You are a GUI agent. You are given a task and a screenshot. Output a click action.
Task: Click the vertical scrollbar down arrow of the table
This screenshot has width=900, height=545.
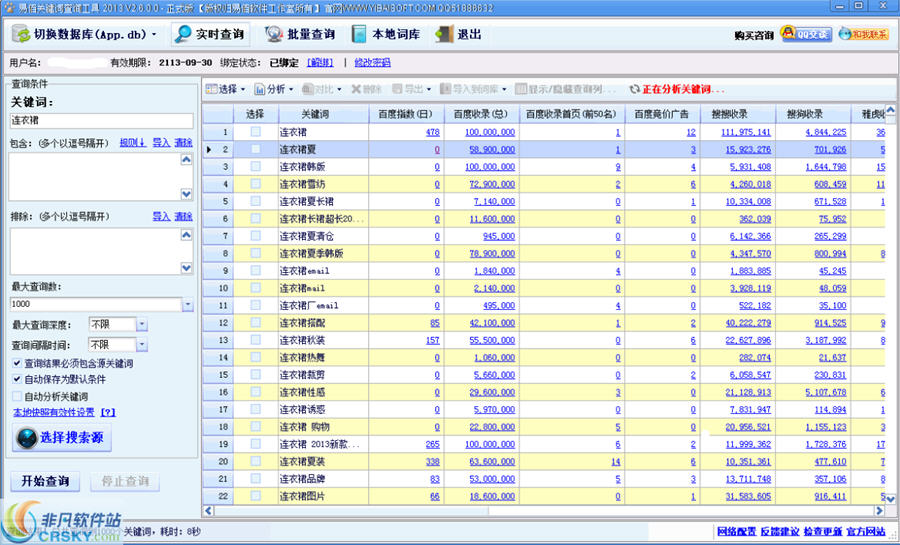pyautogui.click(x=890, y=499)
